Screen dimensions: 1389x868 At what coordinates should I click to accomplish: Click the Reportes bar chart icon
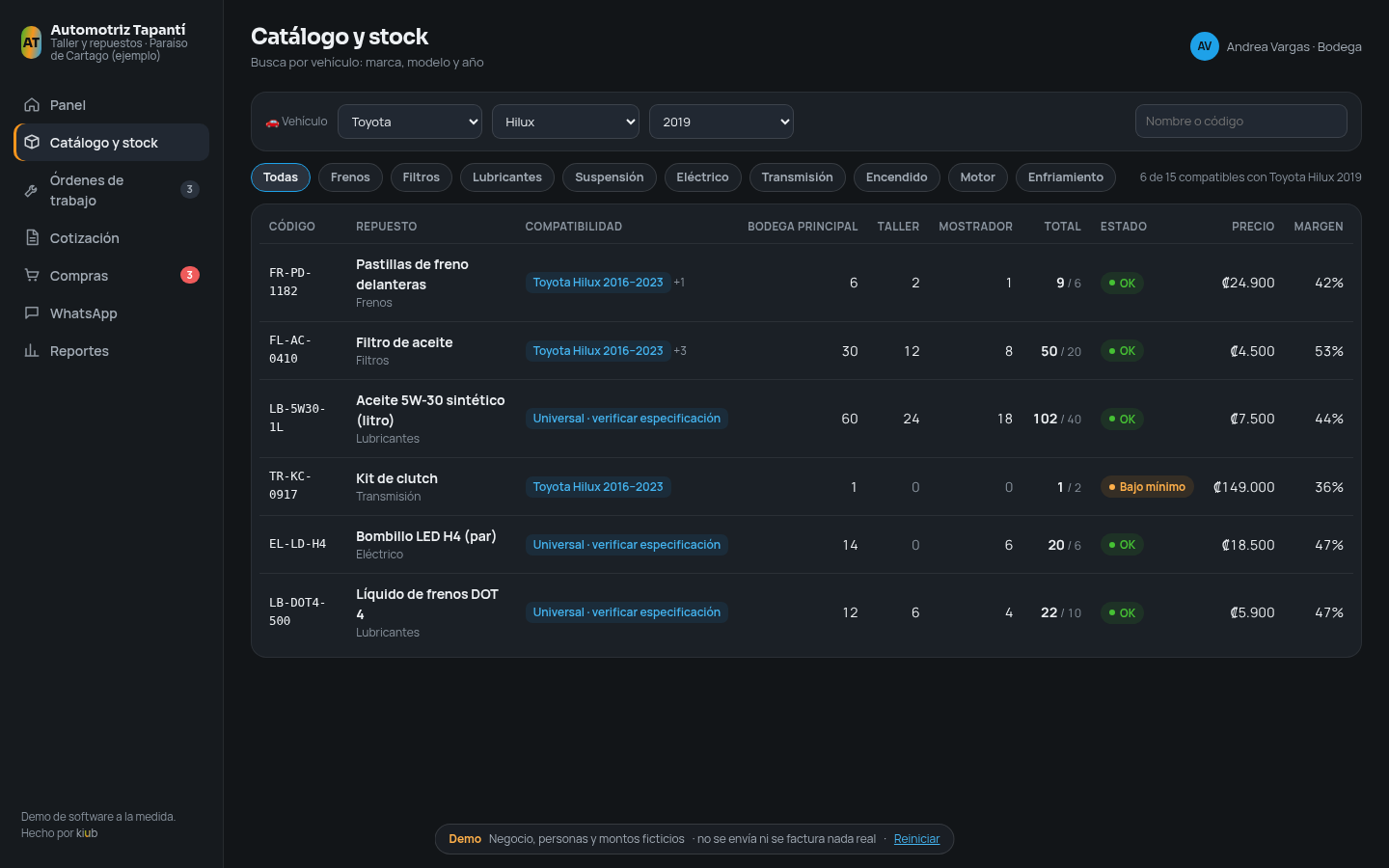pos(32,351)
